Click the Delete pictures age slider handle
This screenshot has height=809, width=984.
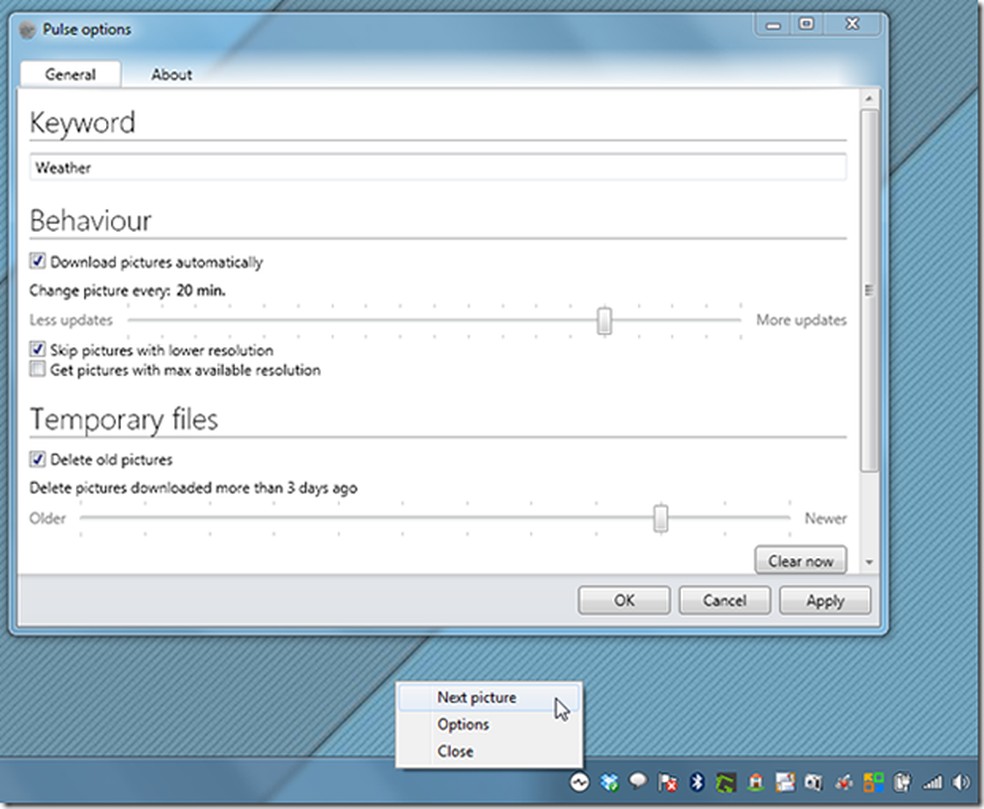660,518
